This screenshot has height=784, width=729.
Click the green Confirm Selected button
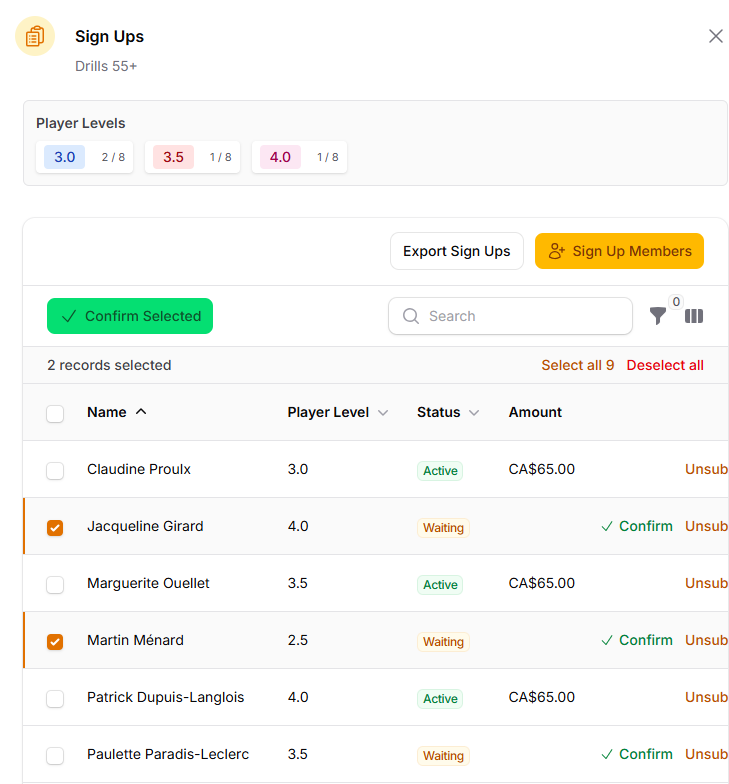[x=130, y=316]
